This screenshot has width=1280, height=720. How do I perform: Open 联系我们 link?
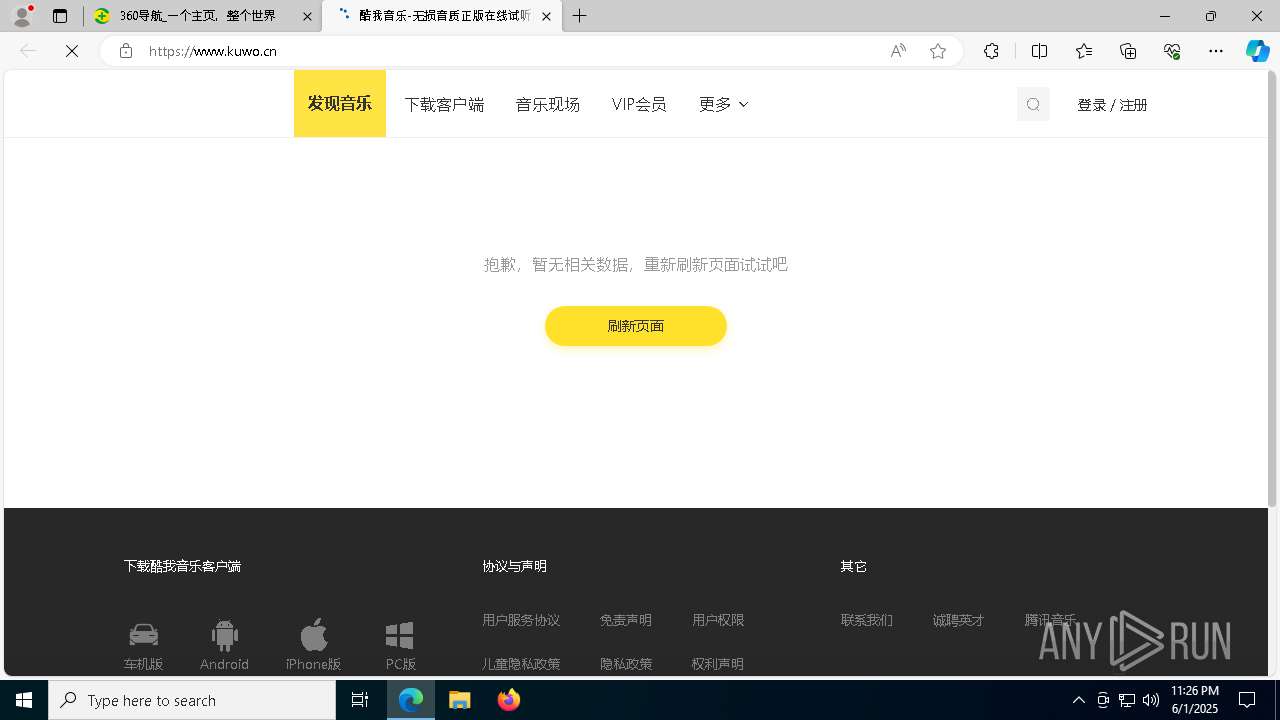(867, 620)
